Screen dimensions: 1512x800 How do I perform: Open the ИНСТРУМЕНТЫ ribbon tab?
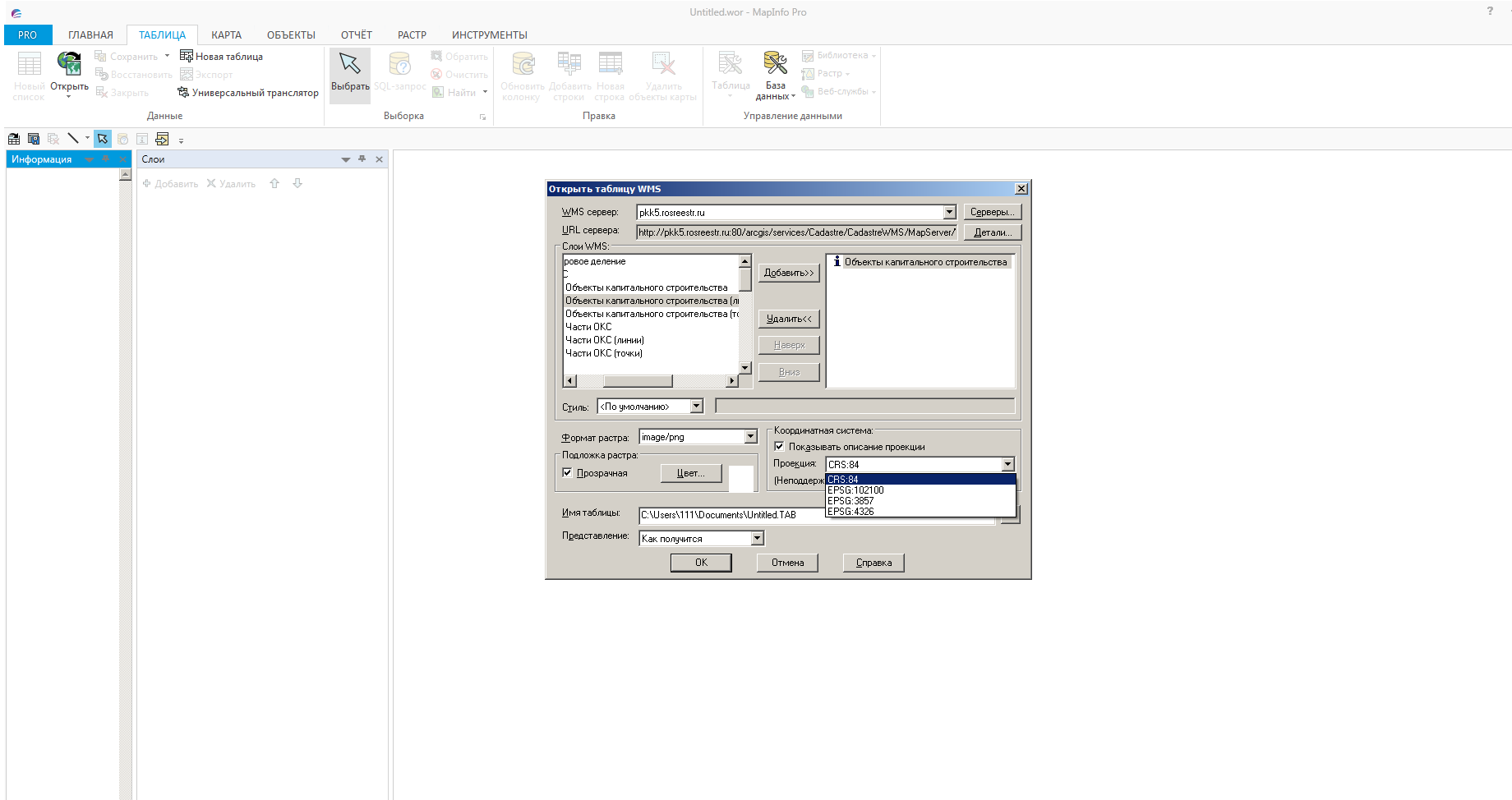click(489, 35)
